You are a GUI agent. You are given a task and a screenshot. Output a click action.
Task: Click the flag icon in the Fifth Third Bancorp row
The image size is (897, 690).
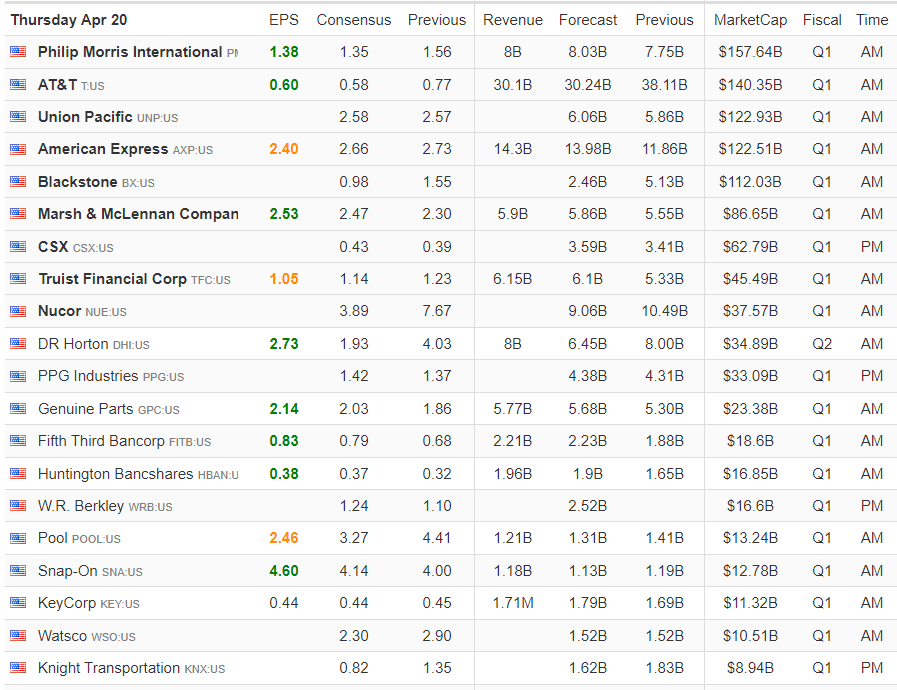18,441
